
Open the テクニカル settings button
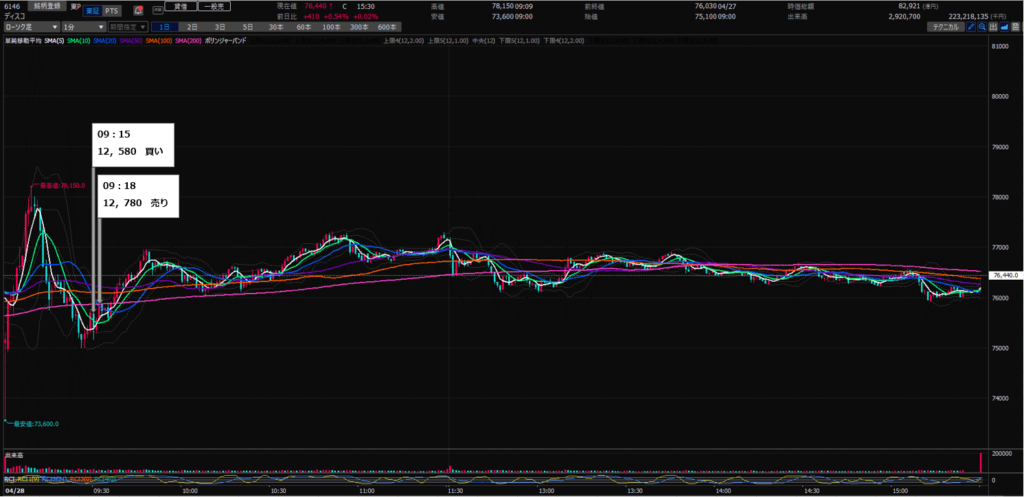942,27
